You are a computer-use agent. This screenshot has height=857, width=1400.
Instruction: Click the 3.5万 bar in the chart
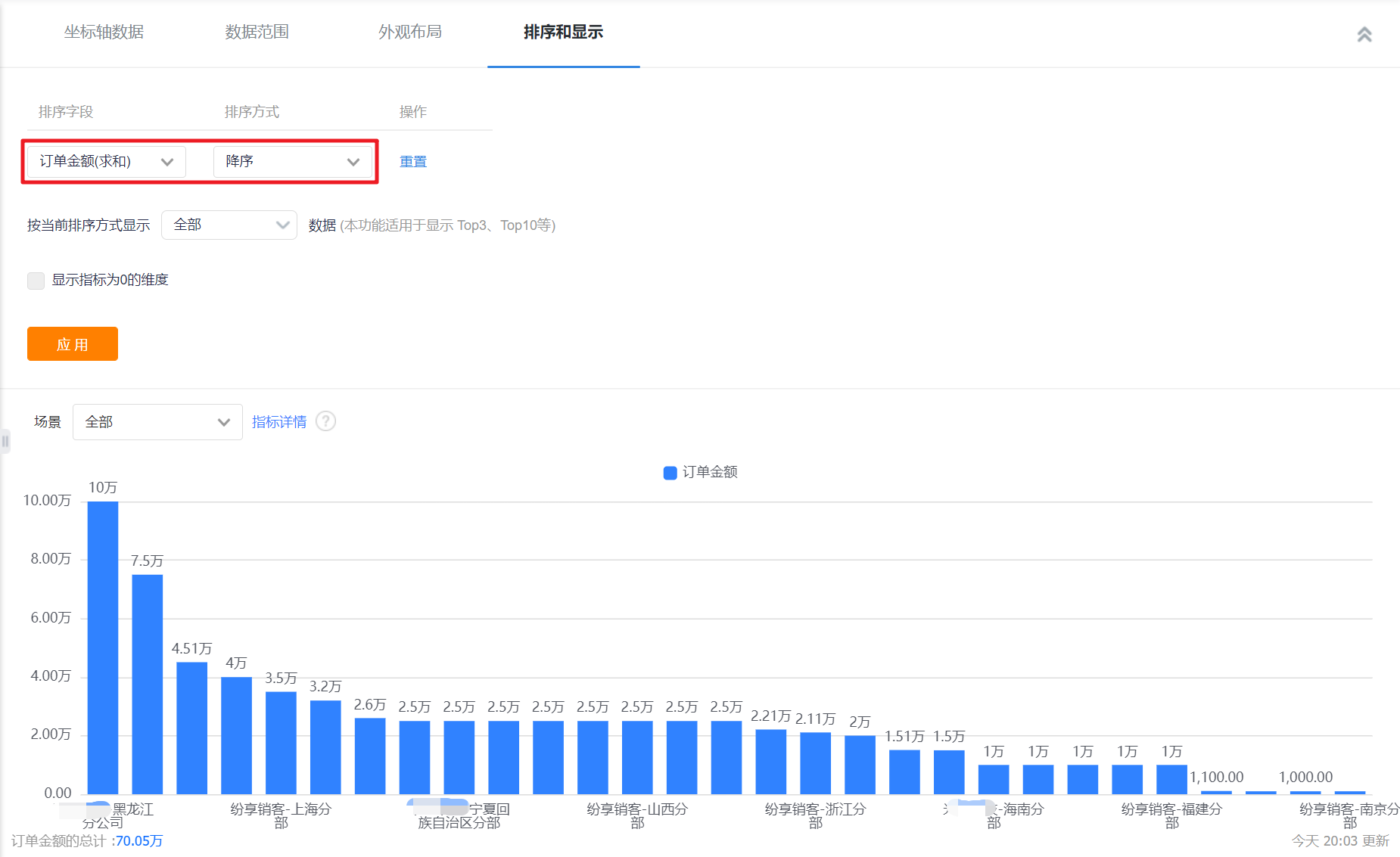(281, 743)
